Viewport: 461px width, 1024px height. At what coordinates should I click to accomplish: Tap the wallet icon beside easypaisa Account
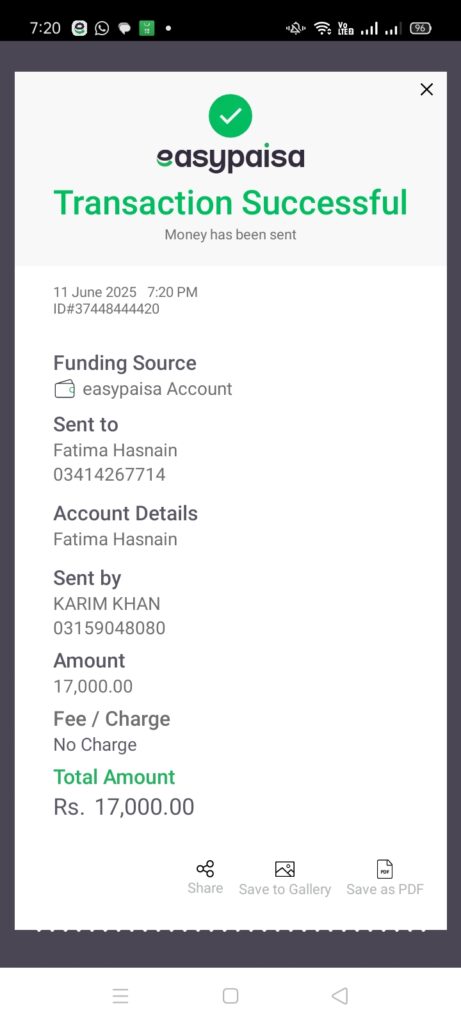pos(65,390)
